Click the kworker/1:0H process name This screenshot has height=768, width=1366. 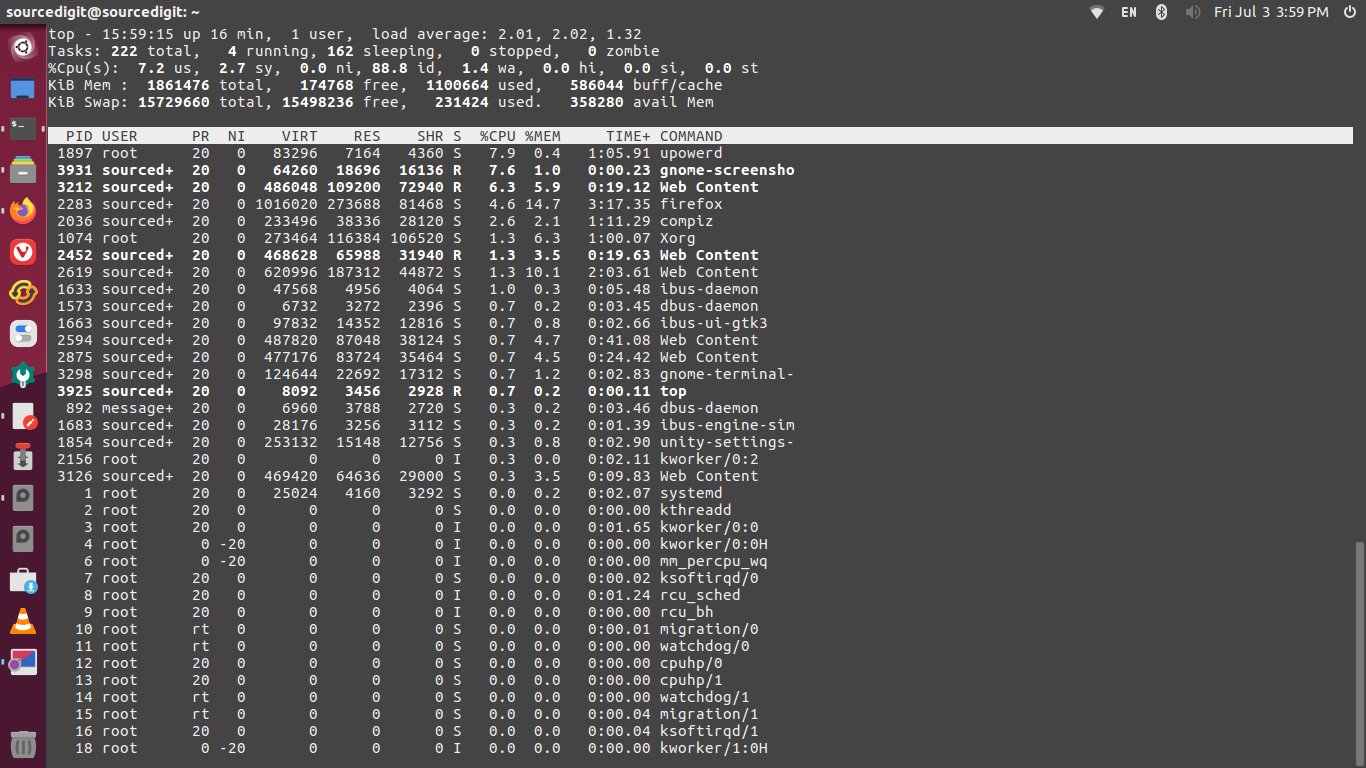click(x=714, y=748)
